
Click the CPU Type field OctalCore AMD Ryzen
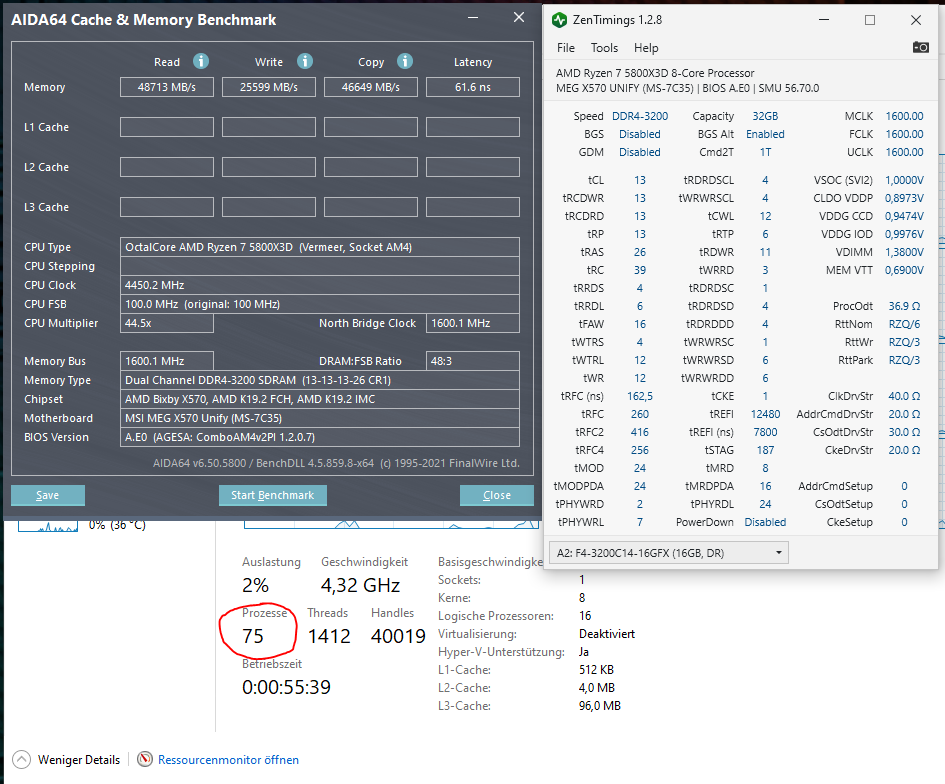click(319, 247)
